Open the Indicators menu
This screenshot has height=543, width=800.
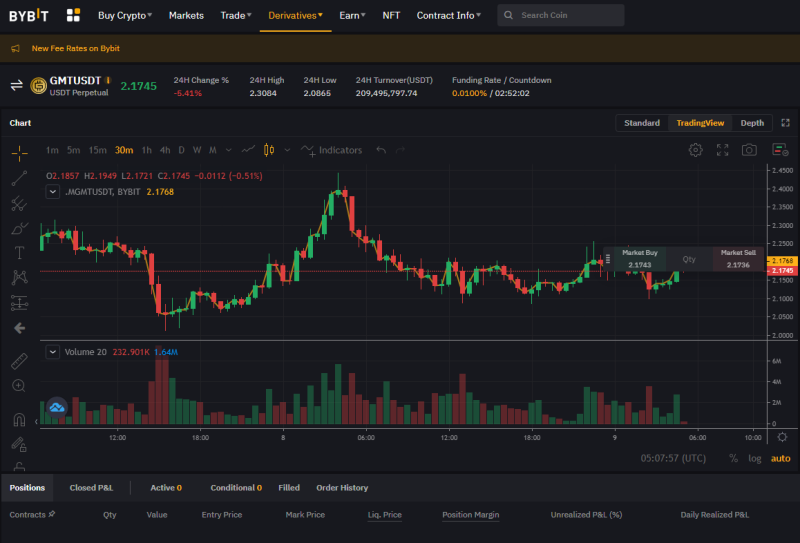332,150
